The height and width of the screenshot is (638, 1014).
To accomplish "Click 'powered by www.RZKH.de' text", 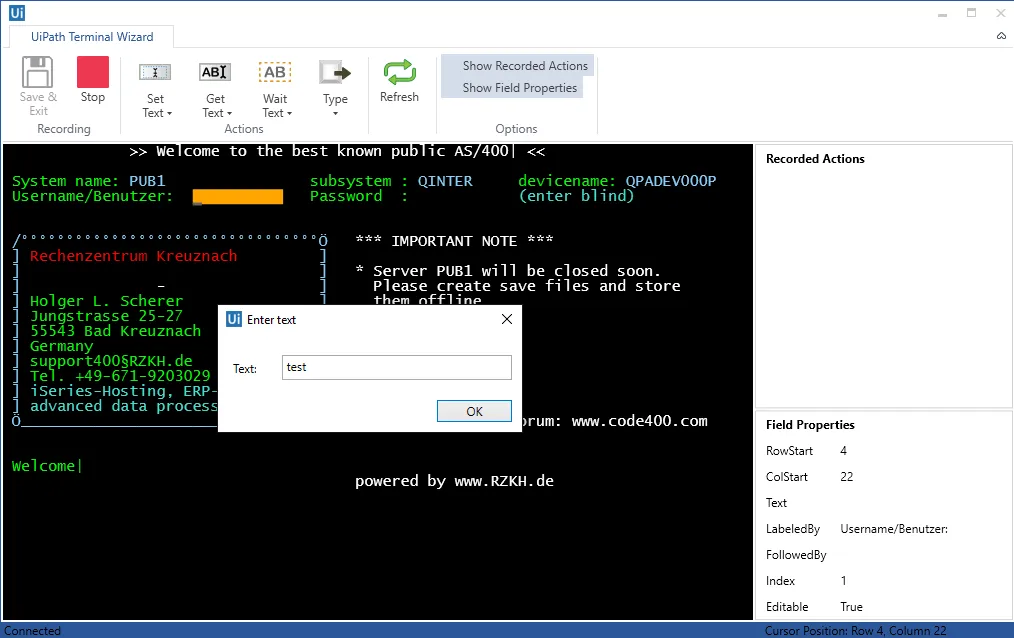I will click(454, 481).
